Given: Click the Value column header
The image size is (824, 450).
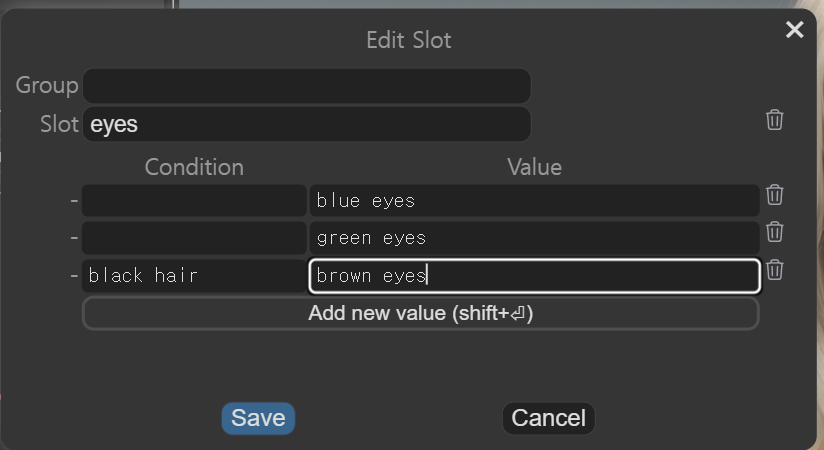Looking at the screenshot, I should pos(534,167).
